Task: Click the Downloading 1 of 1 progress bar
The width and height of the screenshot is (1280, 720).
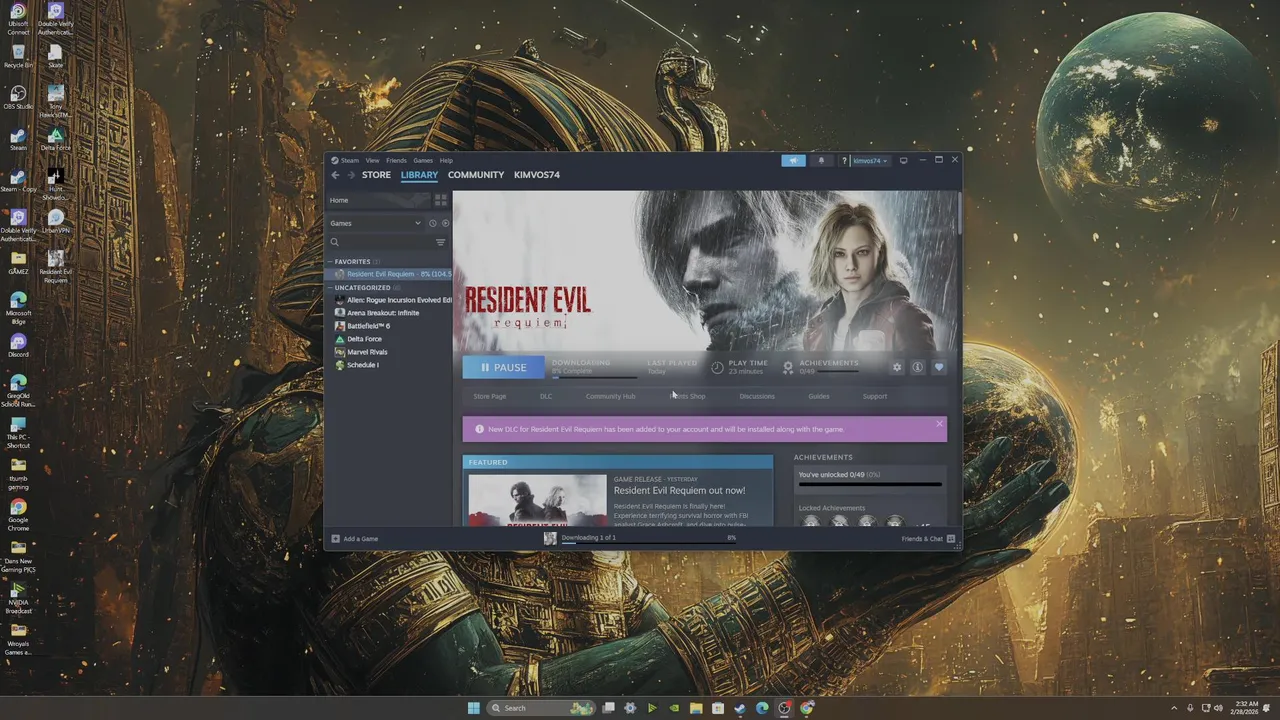Action: 648,544
